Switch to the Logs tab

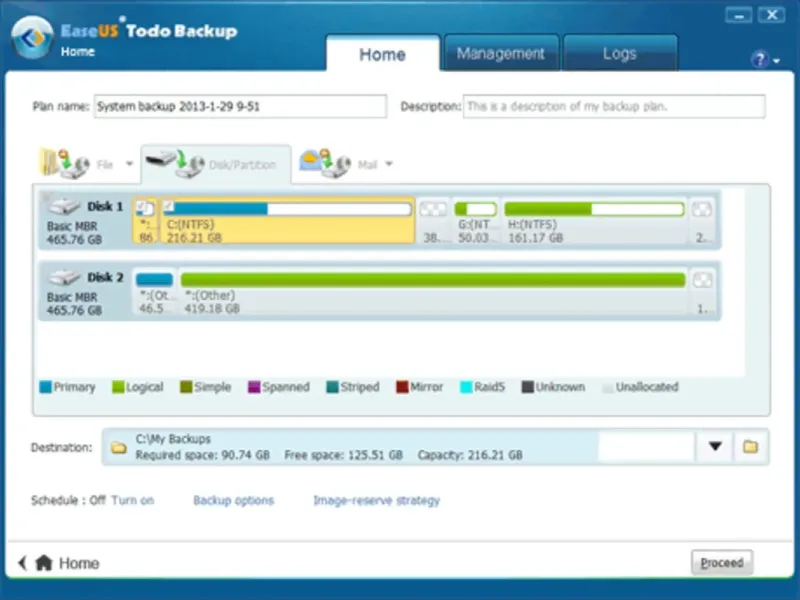pyautogui.click(x=620, y=53)
